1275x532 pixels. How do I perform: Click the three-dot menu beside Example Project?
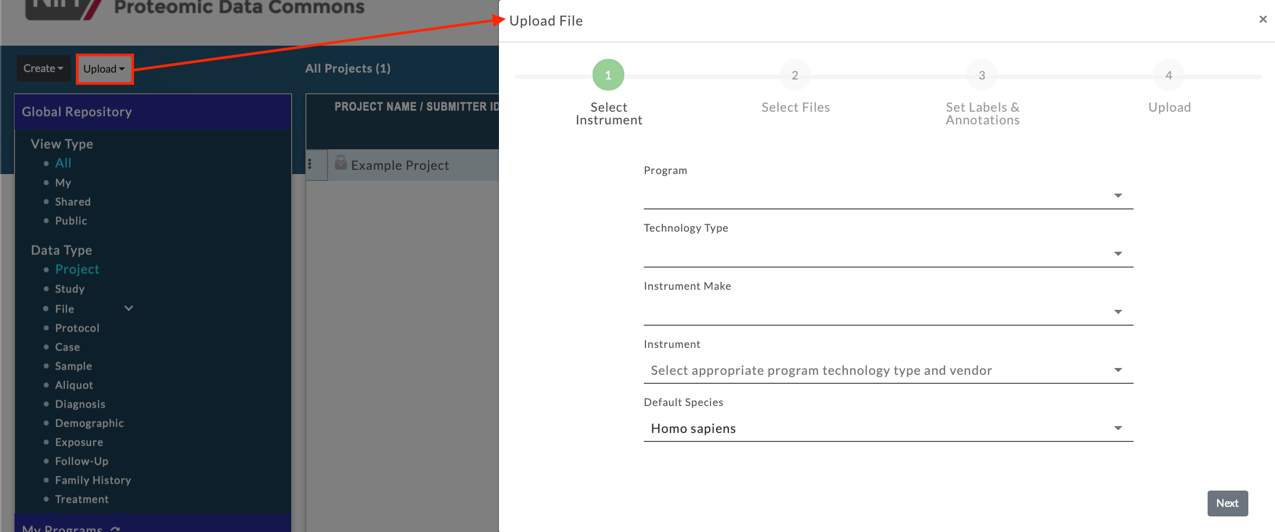click(x=310, y=165)
